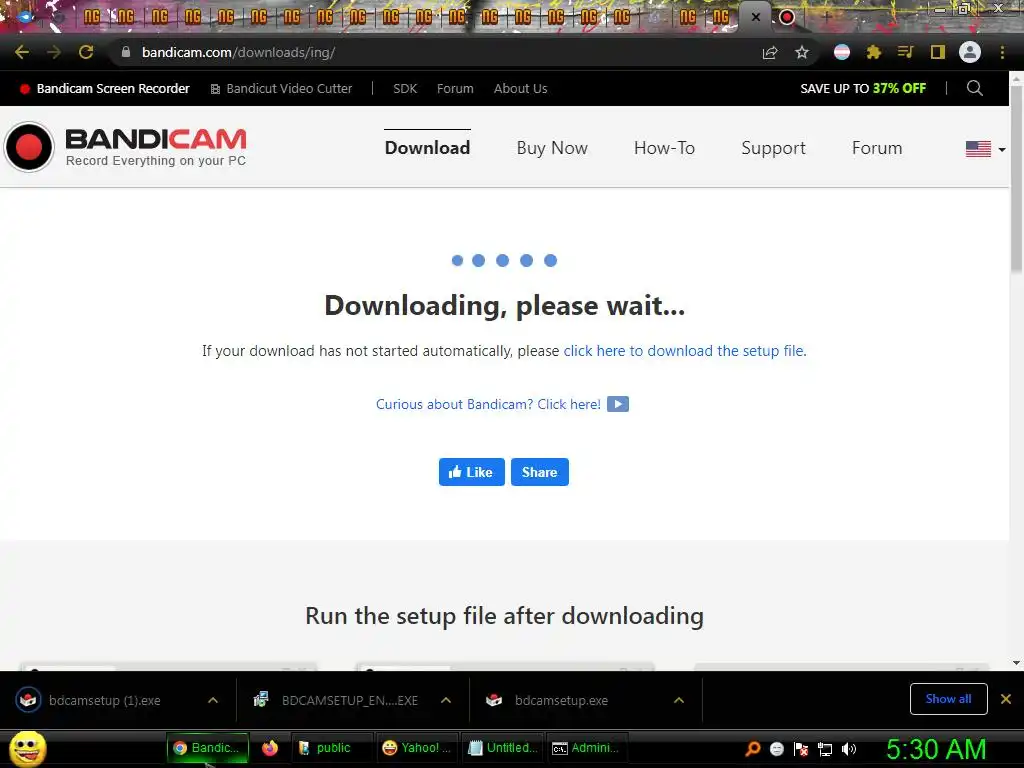
Task: Open the Buy Now navigation item
Action: (x=552, y=148)
